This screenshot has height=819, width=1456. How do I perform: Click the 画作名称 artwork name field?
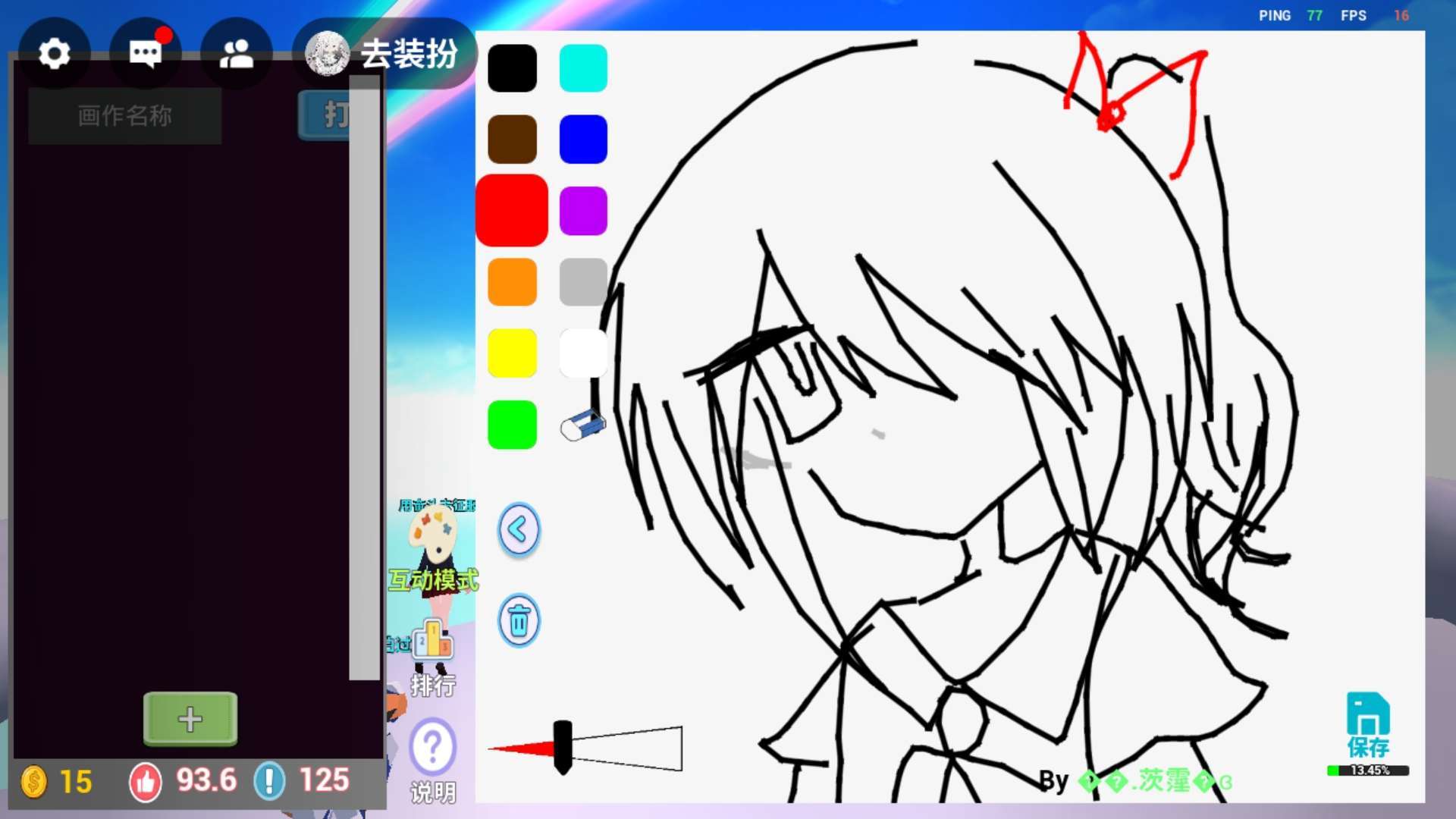point(125,116)
